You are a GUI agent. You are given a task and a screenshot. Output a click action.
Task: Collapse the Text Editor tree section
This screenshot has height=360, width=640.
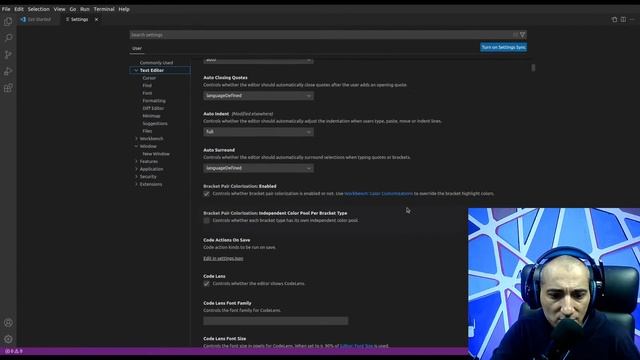(x=136, y=70)
